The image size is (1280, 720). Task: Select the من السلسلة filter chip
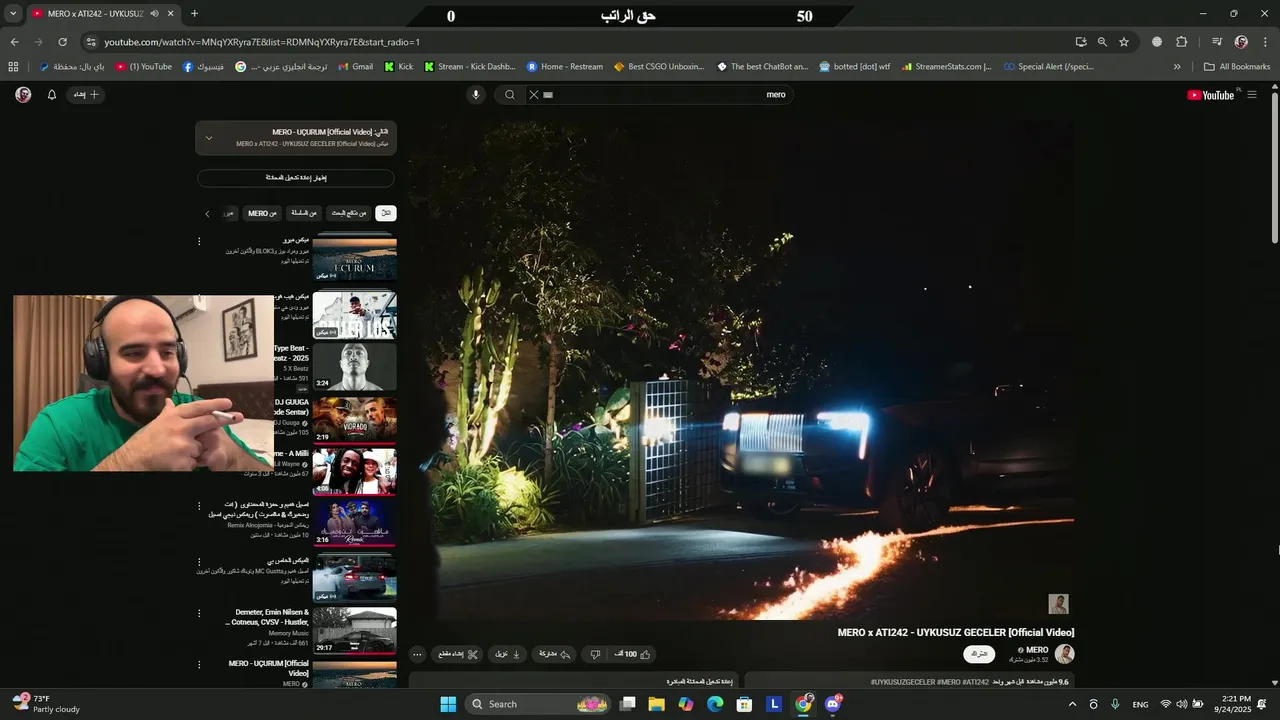[x=304, y=213]
